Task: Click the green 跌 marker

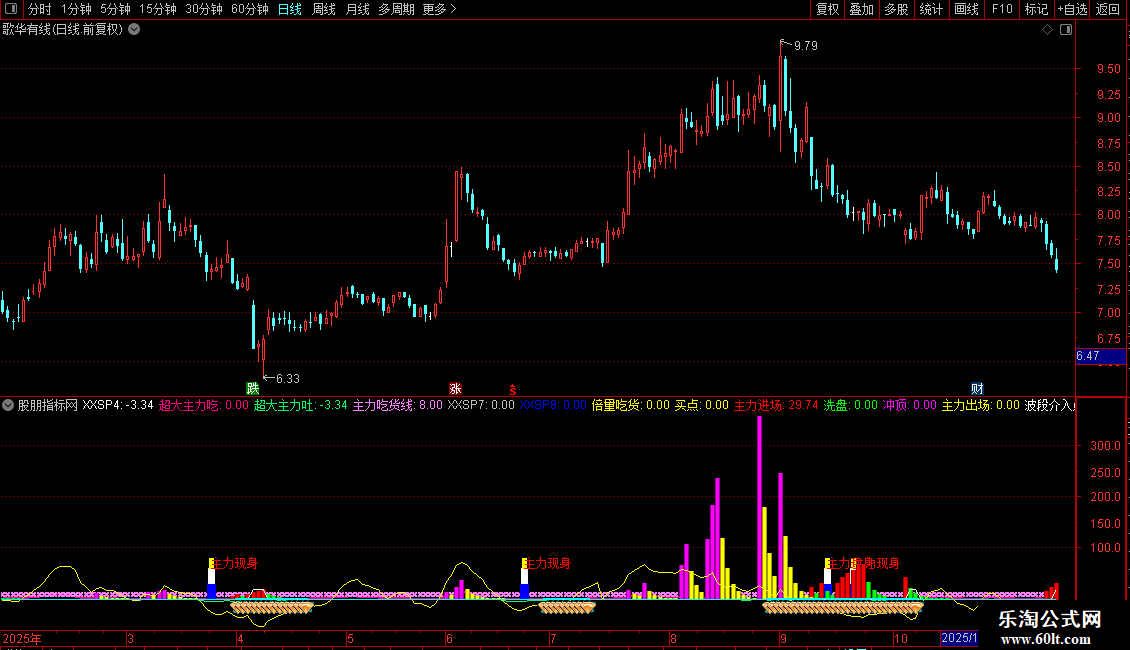Action: tap(252, 388)
